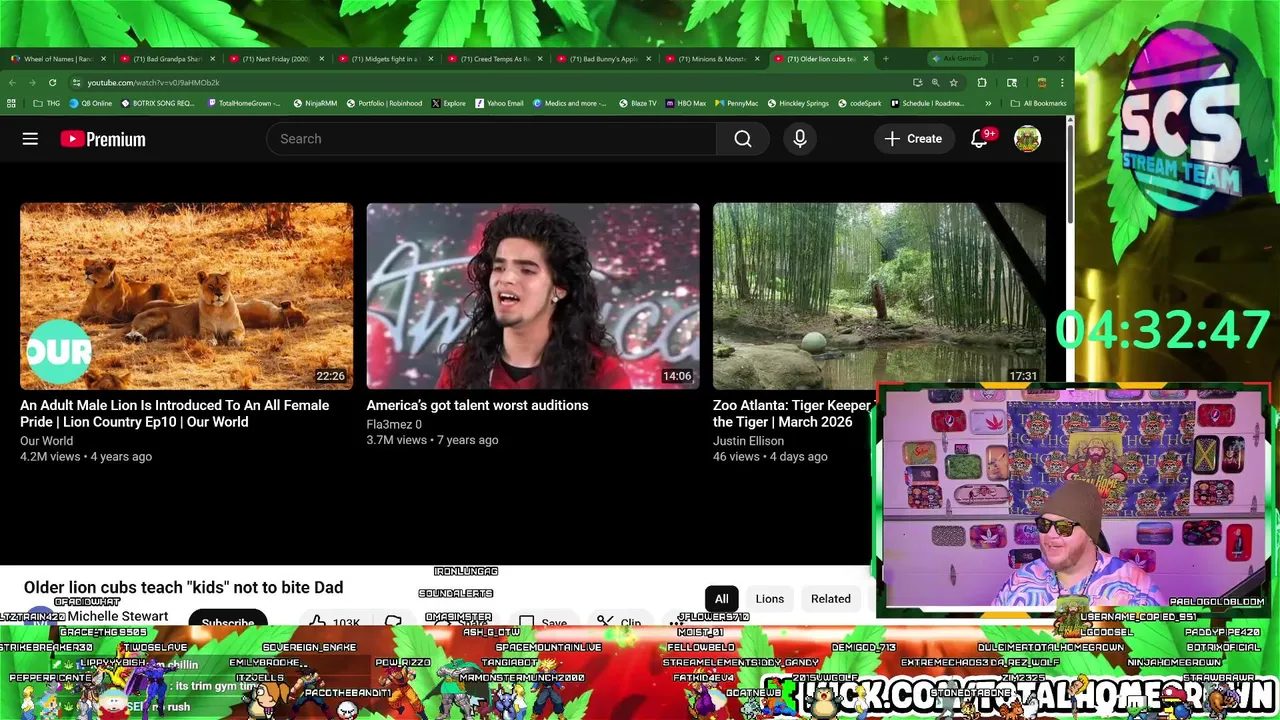Viewport: 1280px width, 720px height.
Task: Click the Ask Gemini button
Action: coord(958,59)
